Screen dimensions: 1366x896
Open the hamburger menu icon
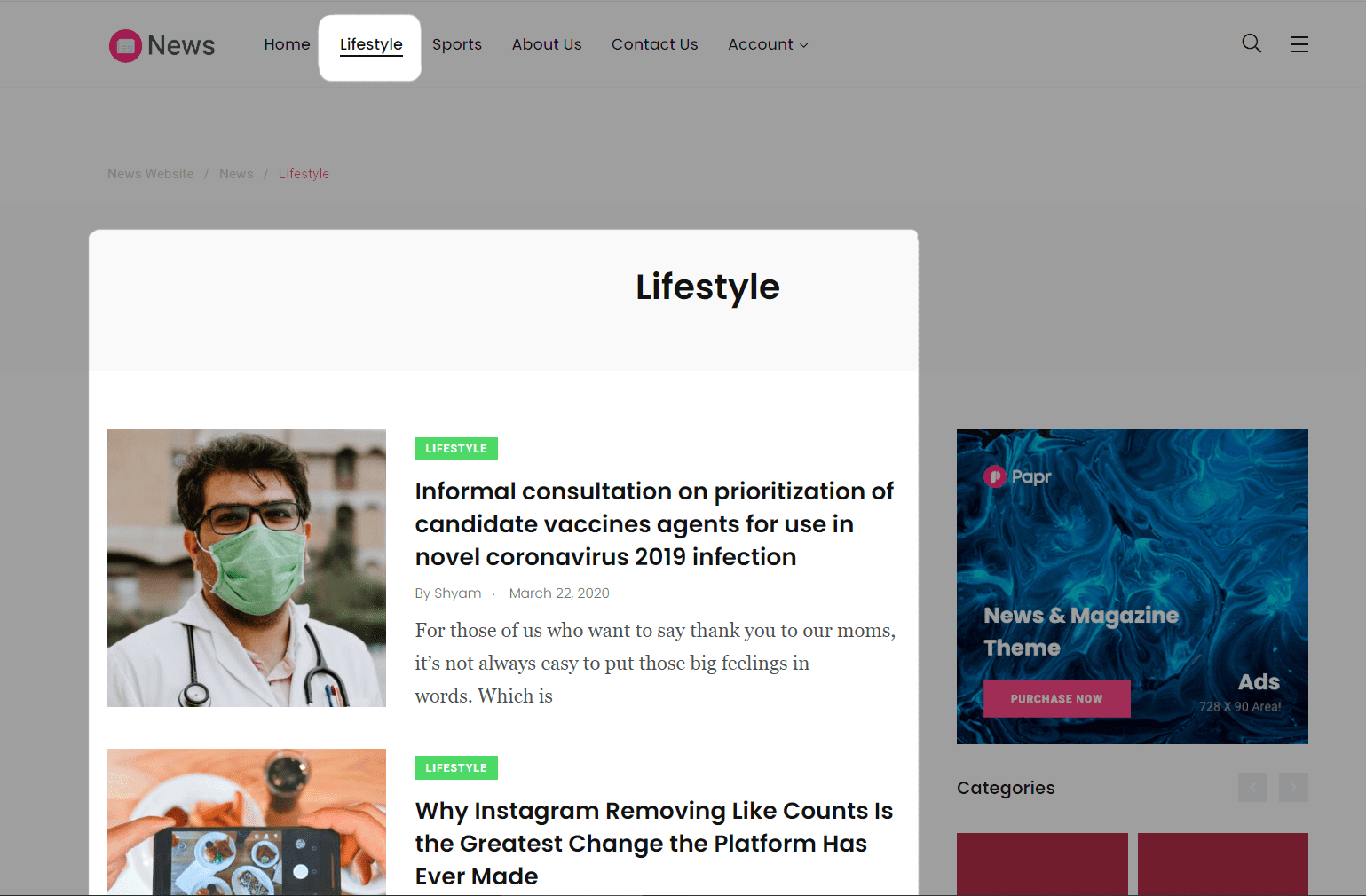pyautogui.click(x=1299, y=44)
